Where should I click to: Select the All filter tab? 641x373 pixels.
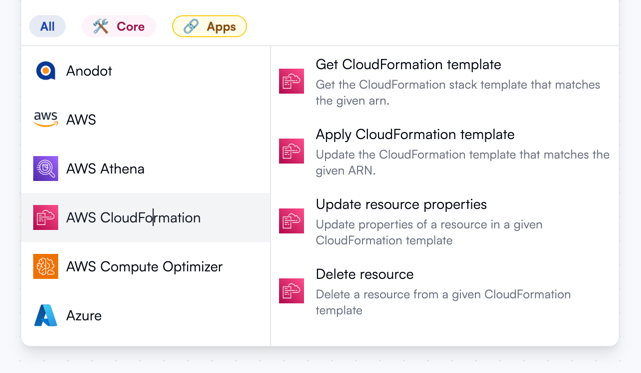(x=47, y=27)
